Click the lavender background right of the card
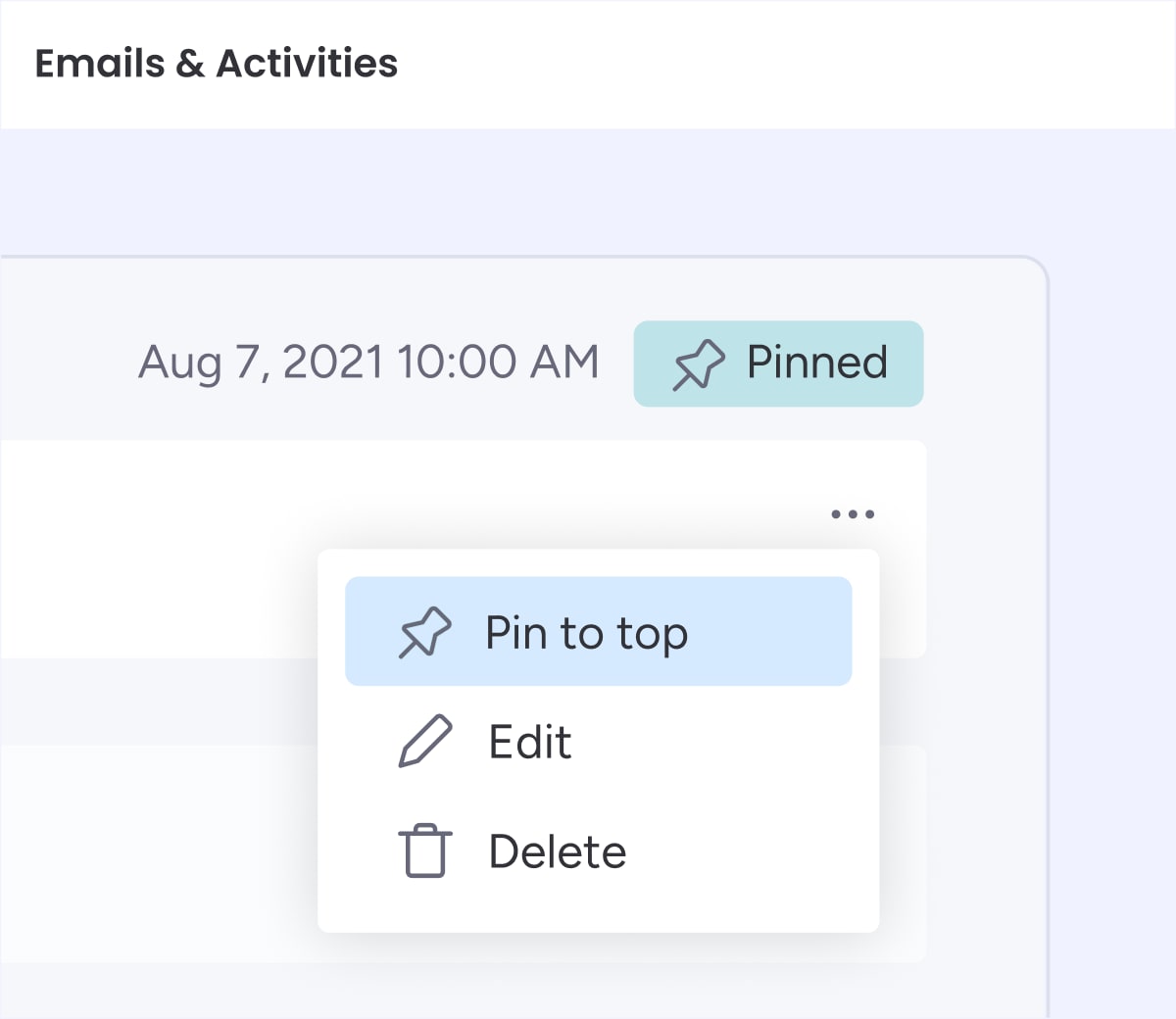The width and height of the screenshot is (1176, 1019). 1112,588
